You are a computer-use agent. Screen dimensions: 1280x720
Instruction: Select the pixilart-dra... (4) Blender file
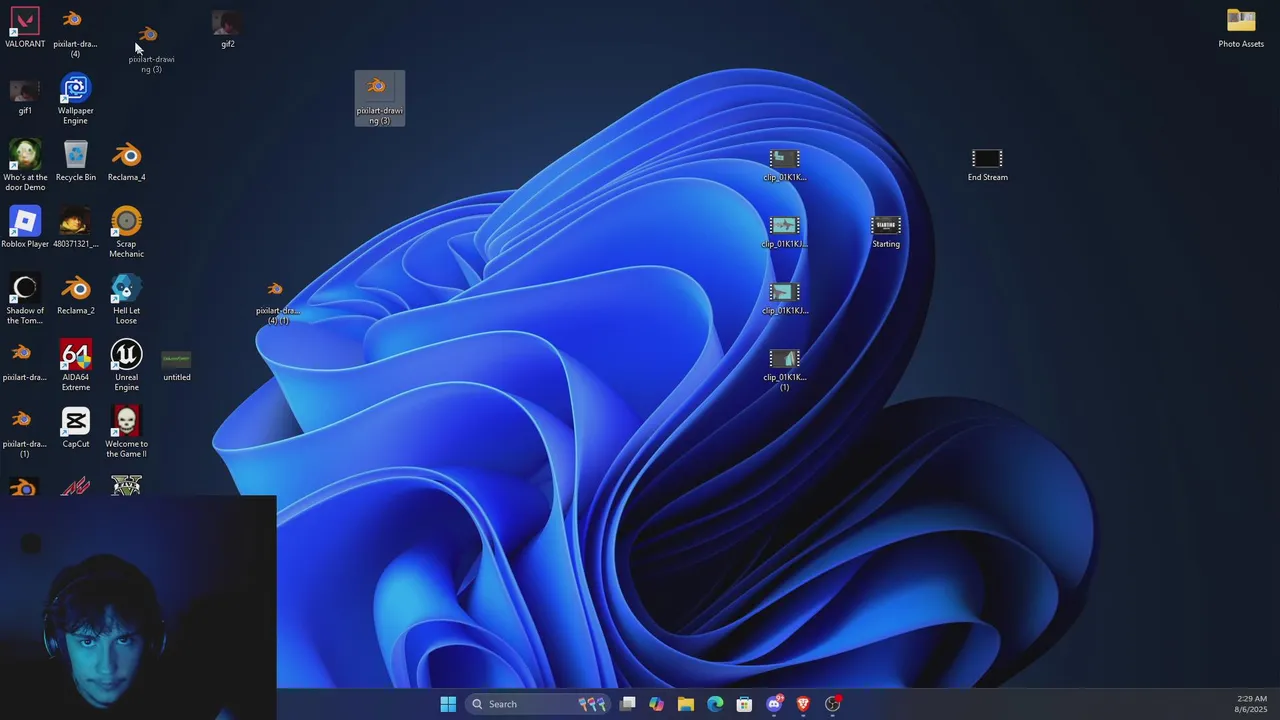coord(75,33)
